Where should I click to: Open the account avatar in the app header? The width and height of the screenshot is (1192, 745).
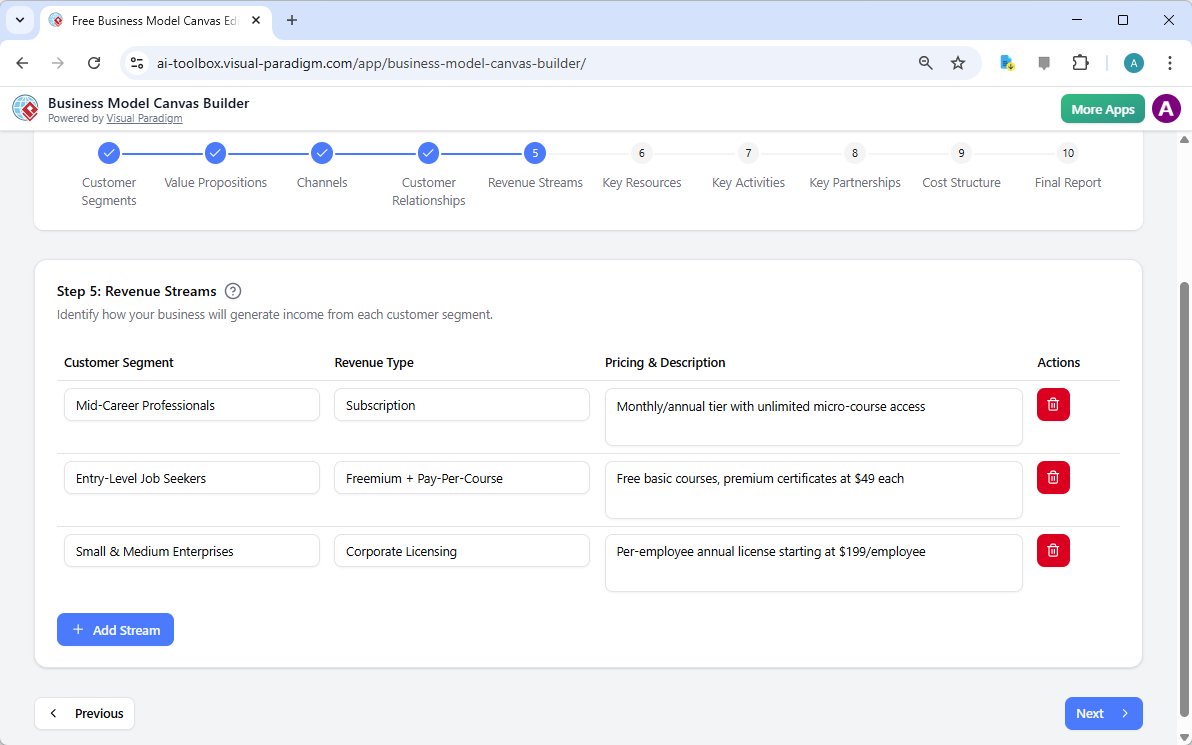1166,108
